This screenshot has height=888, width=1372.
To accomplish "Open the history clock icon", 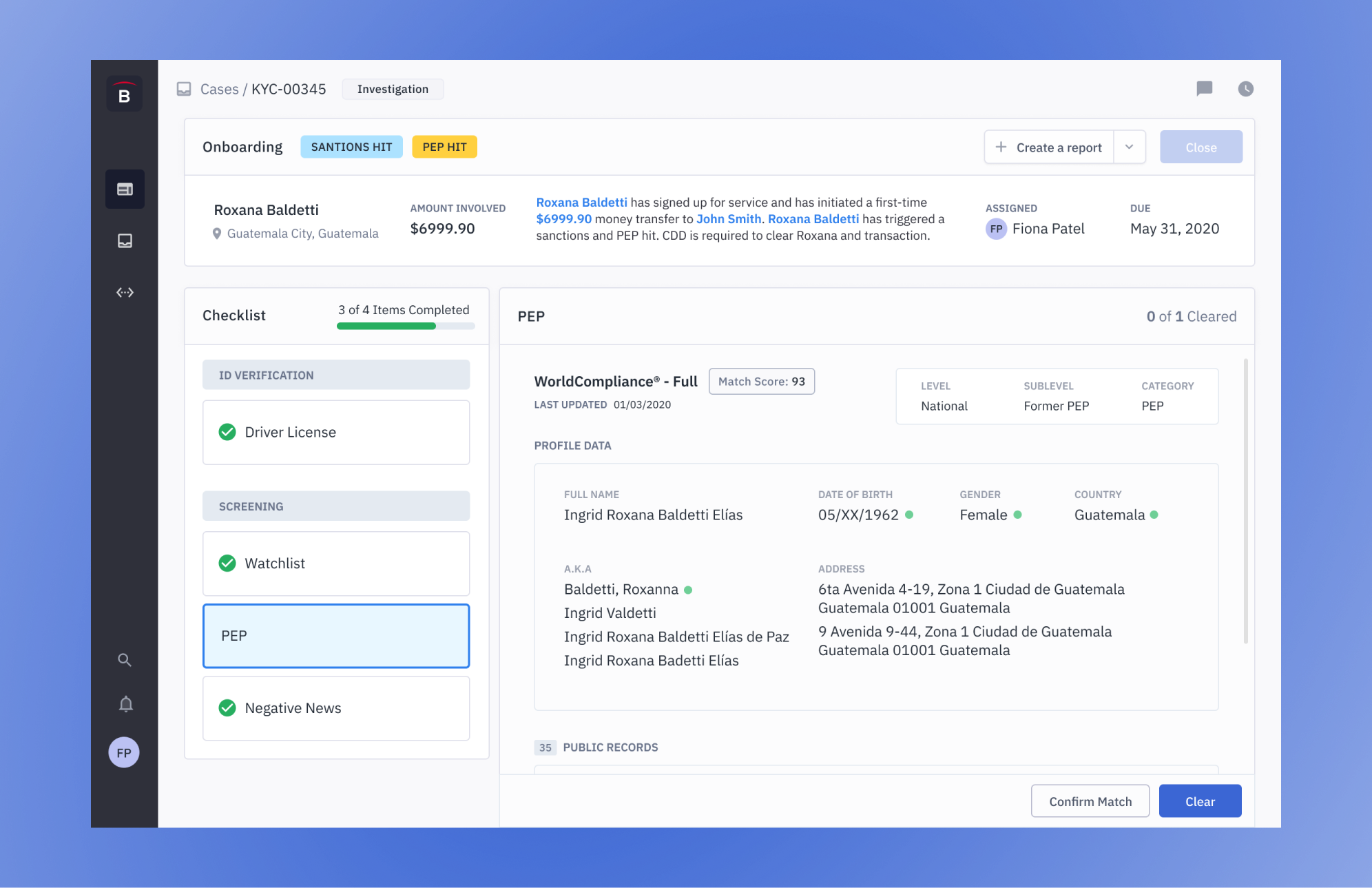I will 1245,89.
